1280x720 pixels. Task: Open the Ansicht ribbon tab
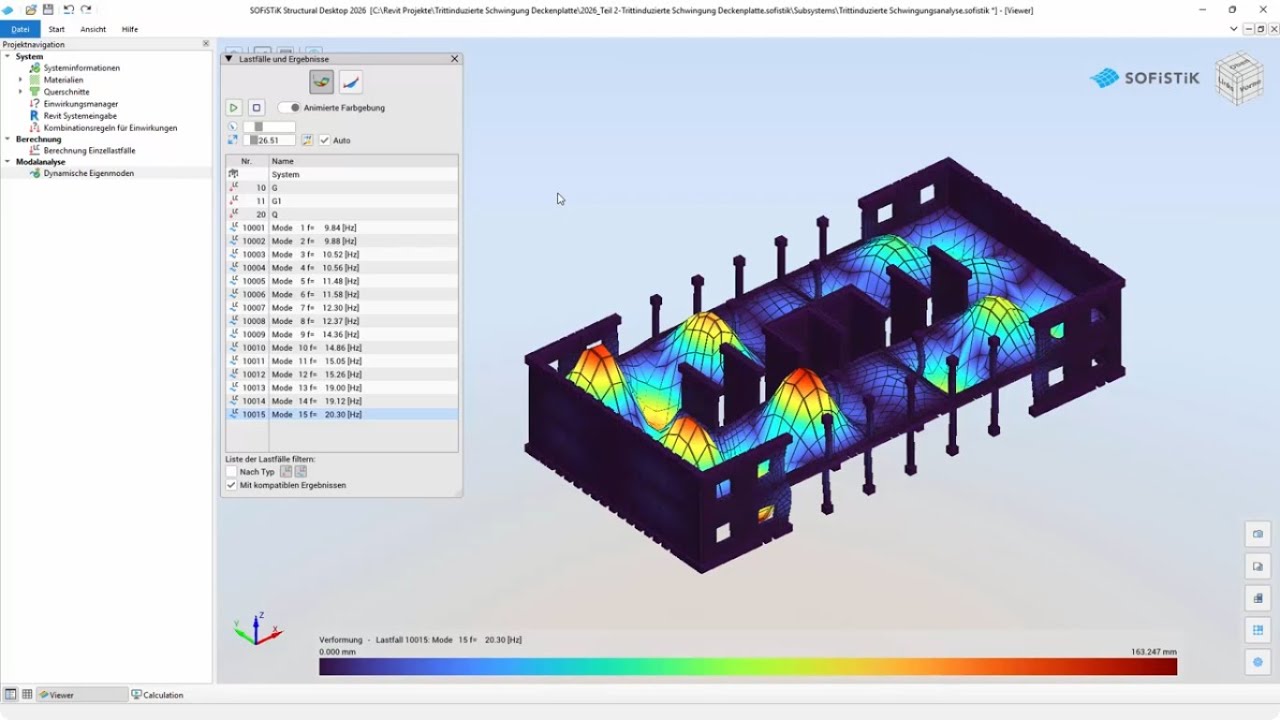click(x=93, y=29)
